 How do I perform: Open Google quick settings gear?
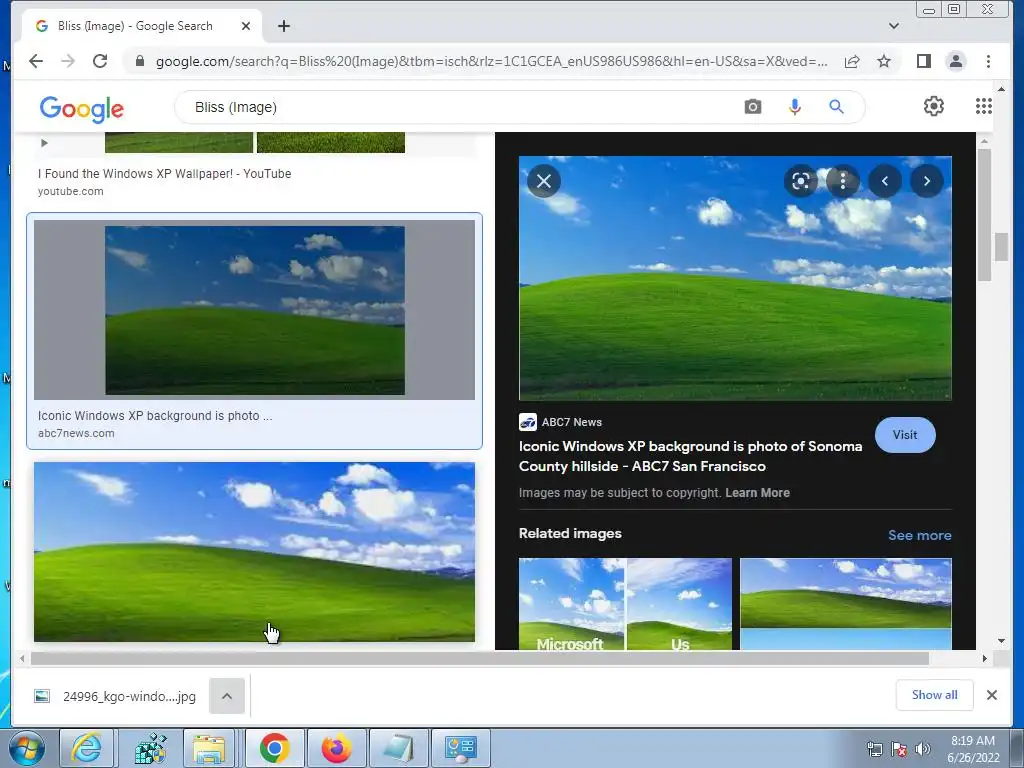[934, 106]
